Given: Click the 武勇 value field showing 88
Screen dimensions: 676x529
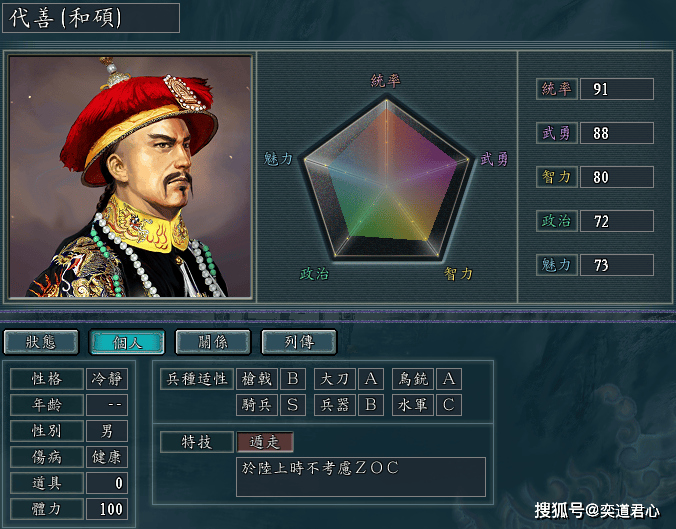Looking at the screenshot, I should (x=617, y=133).
